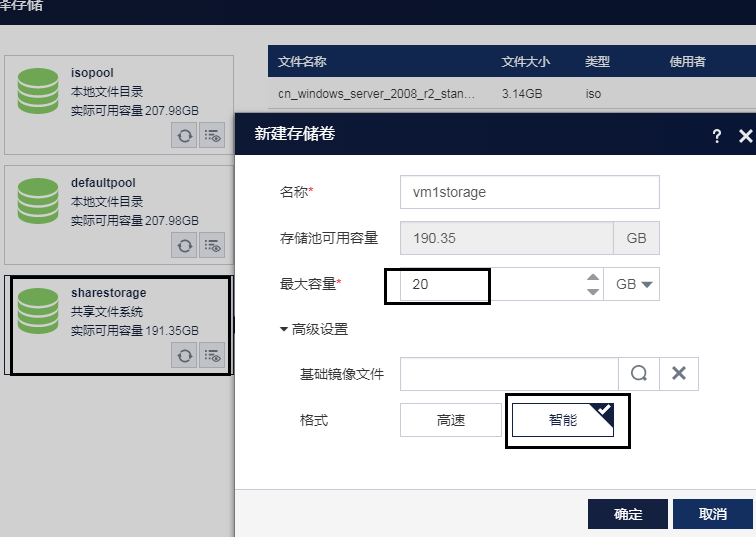The width and height of the screenshot is (756, 537).
Task: Sort by 使用者 column header
Action: [688, 62]
